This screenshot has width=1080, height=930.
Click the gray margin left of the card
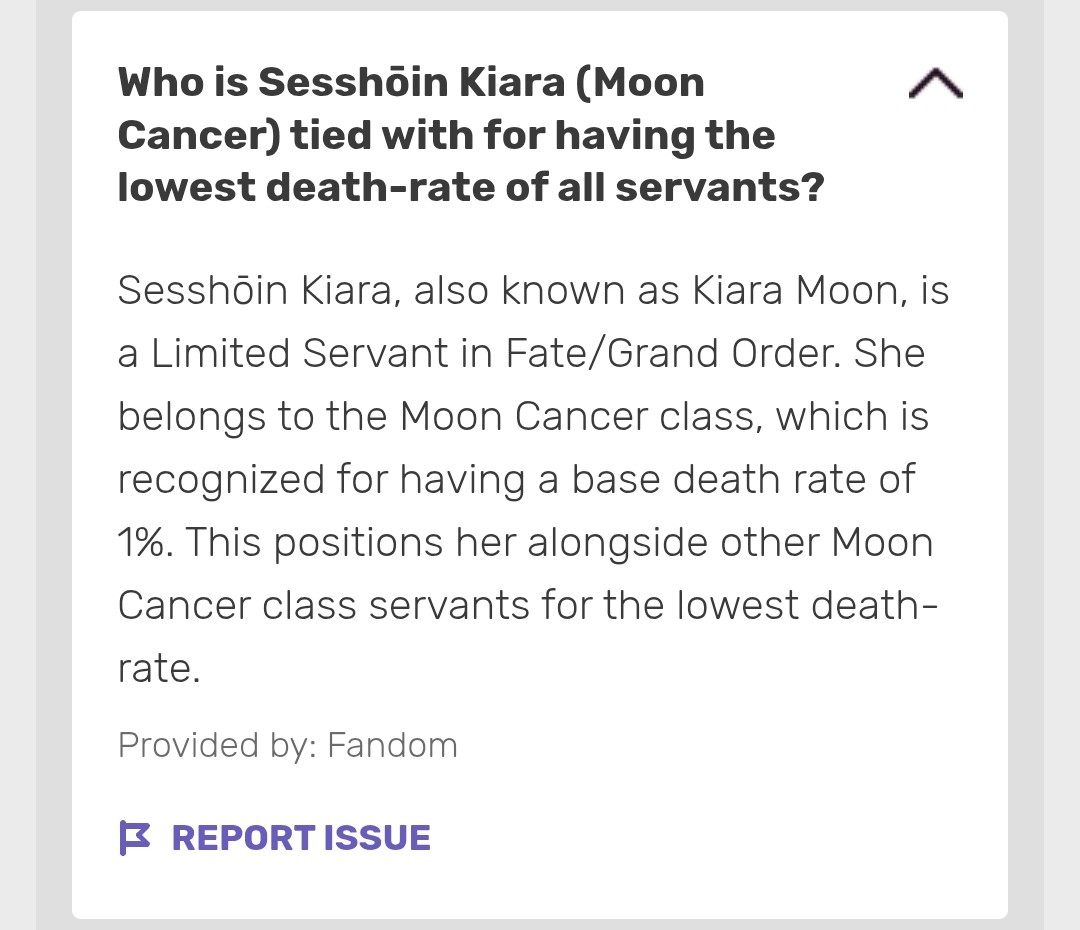(x=54, y=465)
